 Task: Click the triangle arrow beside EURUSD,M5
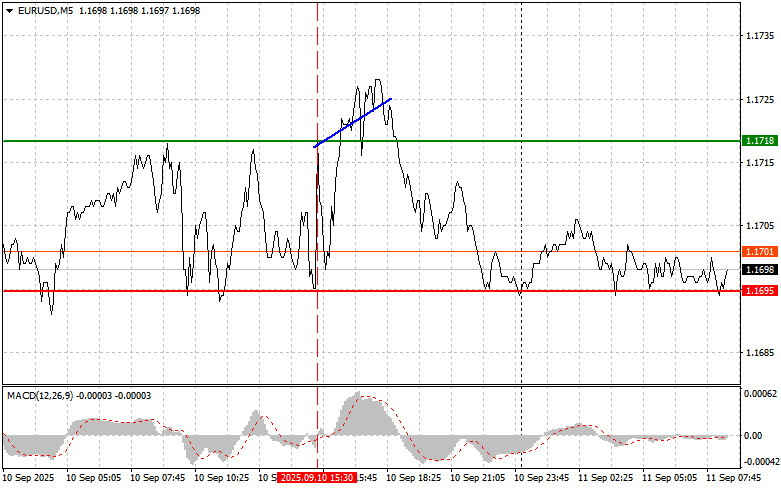(7, 10)
